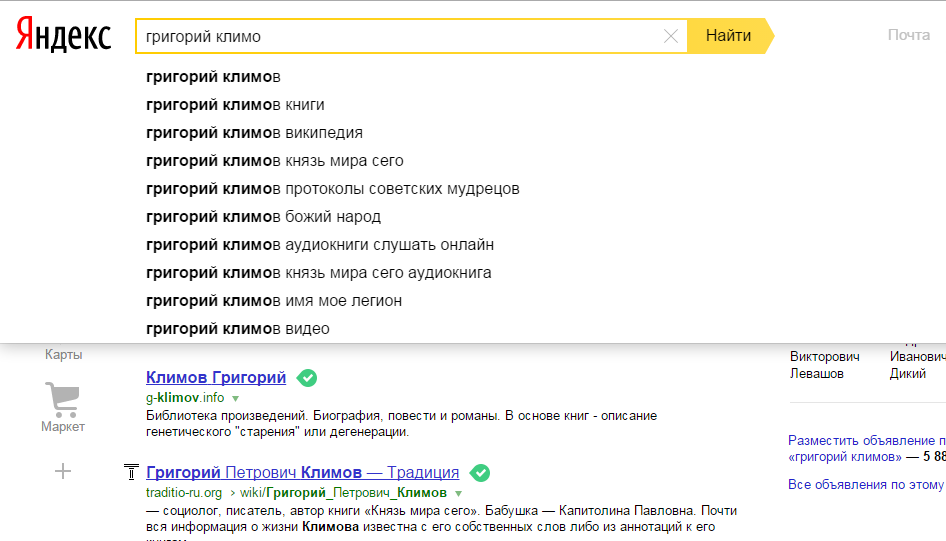The height and width of the screenshot is (541, 946).
Task: Choose suggestion 'григорий климов божий народ'
Action: [x=264, y=217]
